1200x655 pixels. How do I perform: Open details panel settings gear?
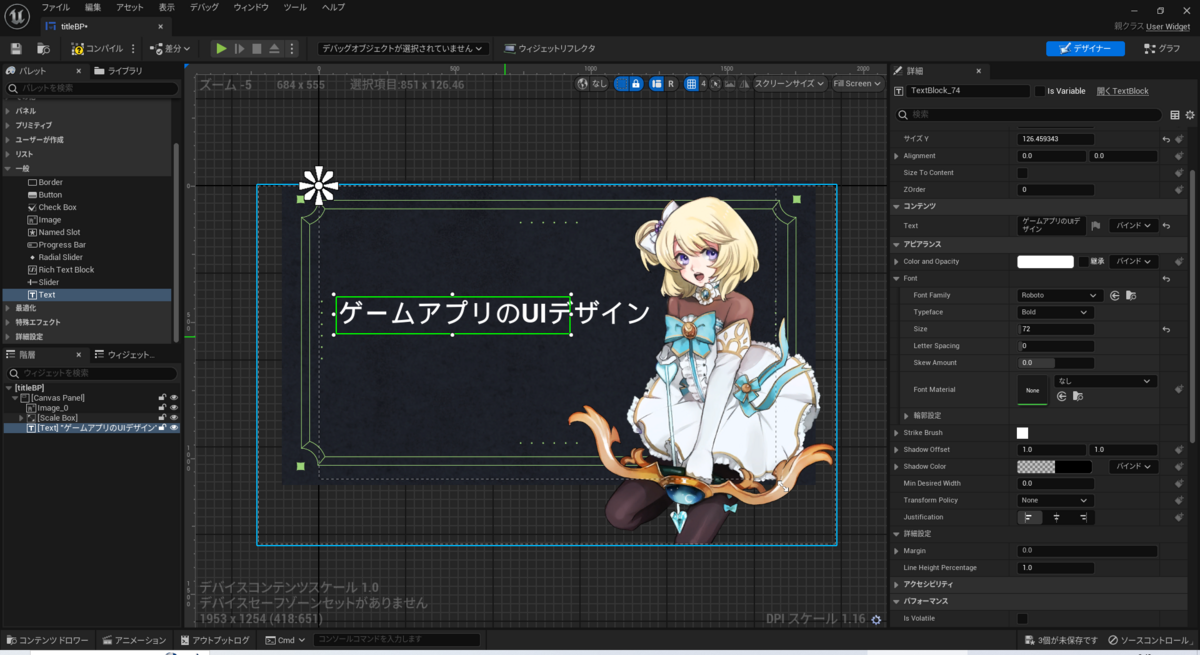(x=1190, y=115)
